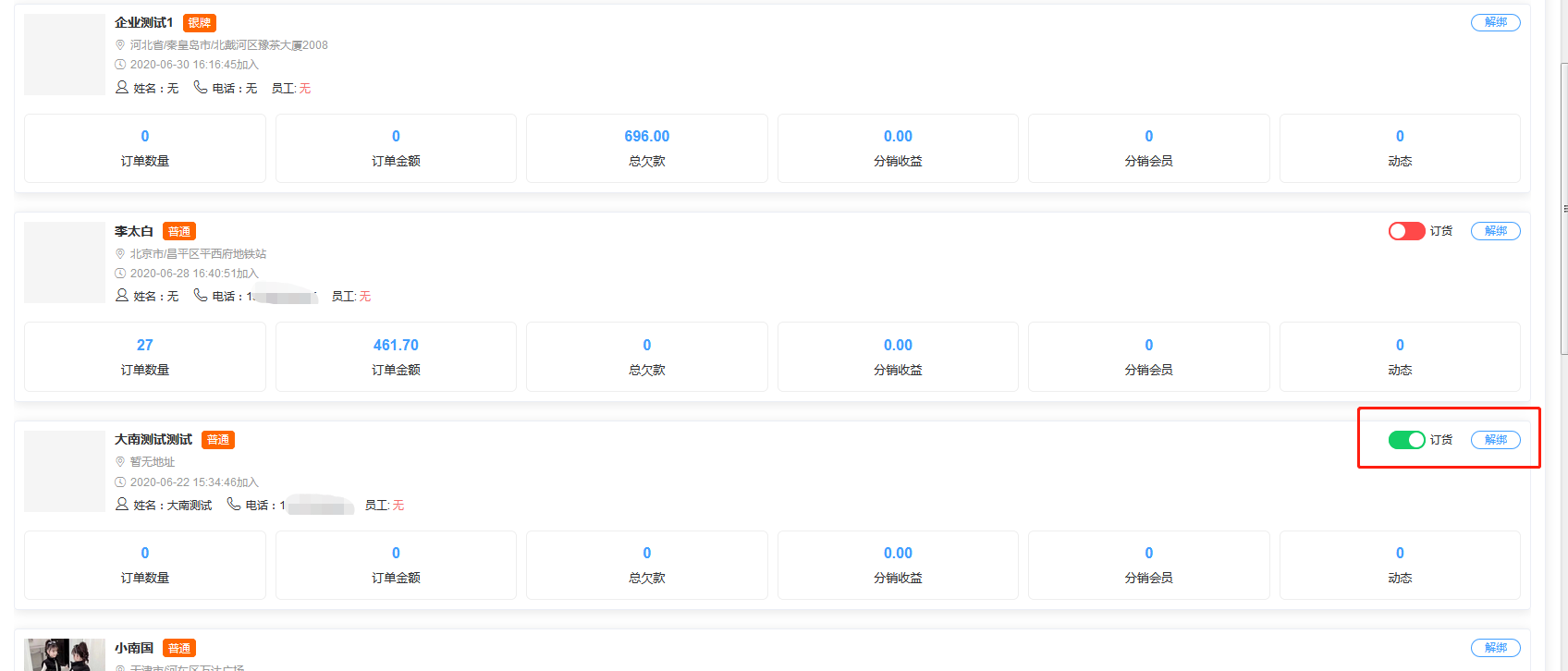The width and height of the screenshot is (1568, 671).
Task: Click 李太白 blank avatar thumbnail
Action: pyautogui.click(x=65, y=262)
